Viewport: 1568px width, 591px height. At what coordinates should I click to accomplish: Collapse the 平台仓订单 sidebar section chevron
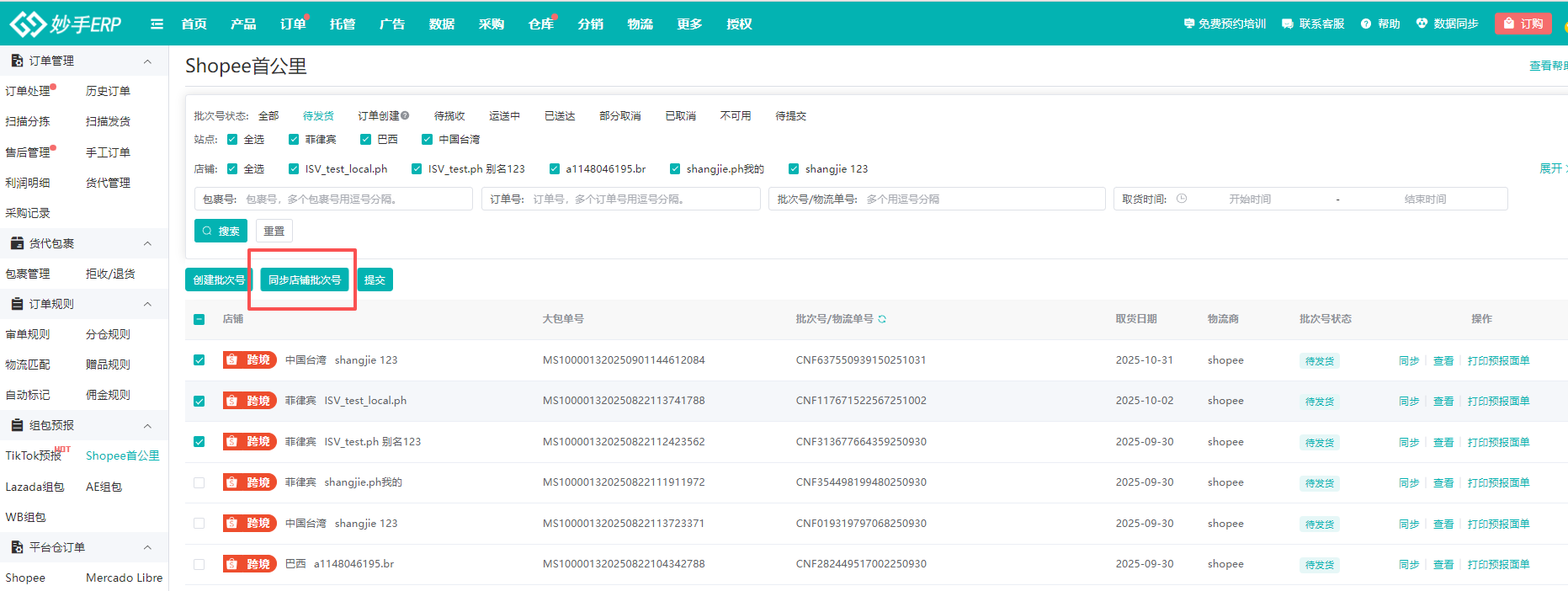(147, 548)
